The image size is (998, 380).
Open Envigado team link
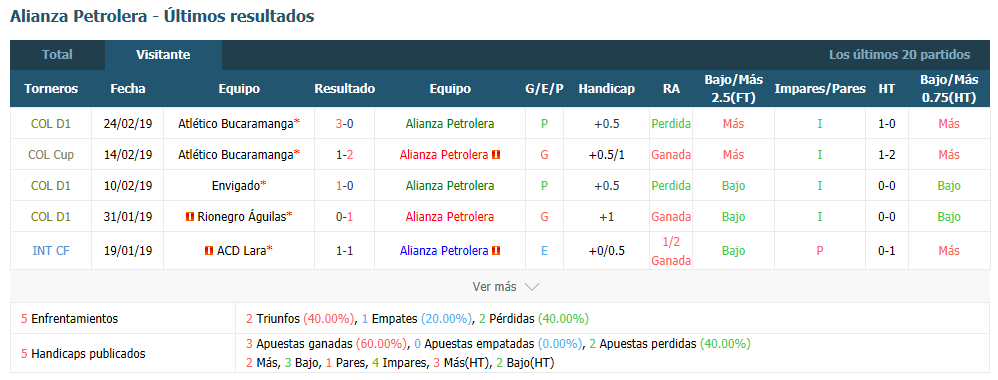click(235, 186)
